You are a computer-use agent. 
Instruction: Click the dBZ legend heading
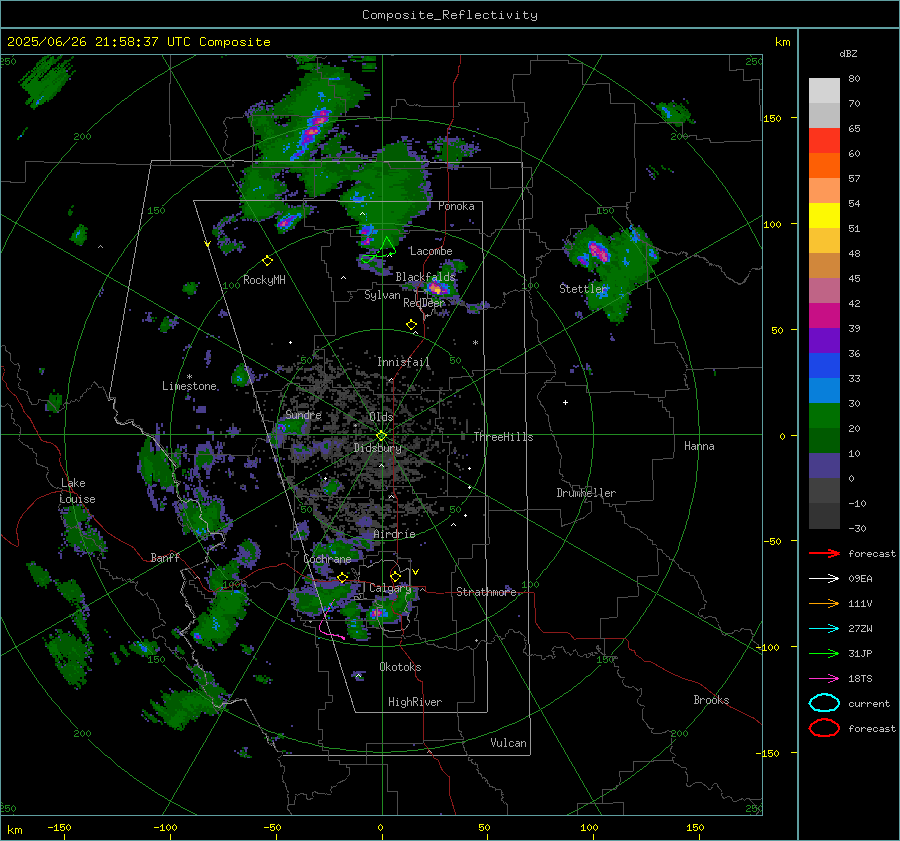tap(848, 53)
